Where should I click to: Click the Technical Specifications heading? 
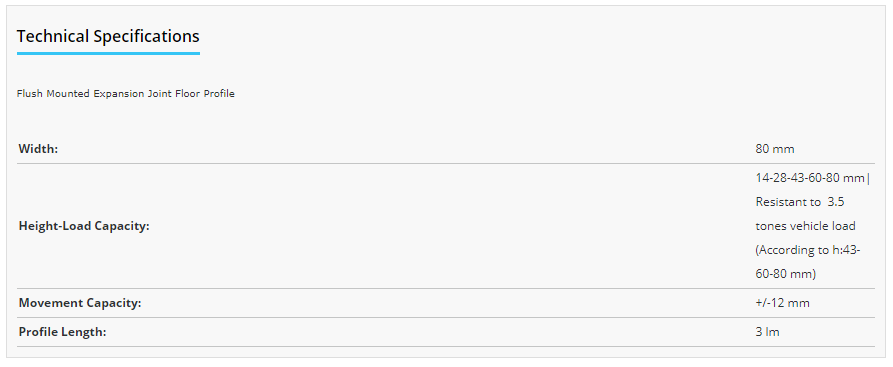click(108, 36)
